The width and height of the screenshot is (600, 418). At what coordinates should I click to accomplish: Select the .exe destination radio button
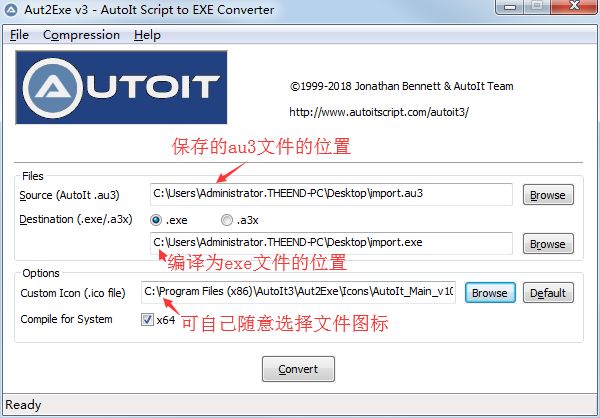pos(156,220)
